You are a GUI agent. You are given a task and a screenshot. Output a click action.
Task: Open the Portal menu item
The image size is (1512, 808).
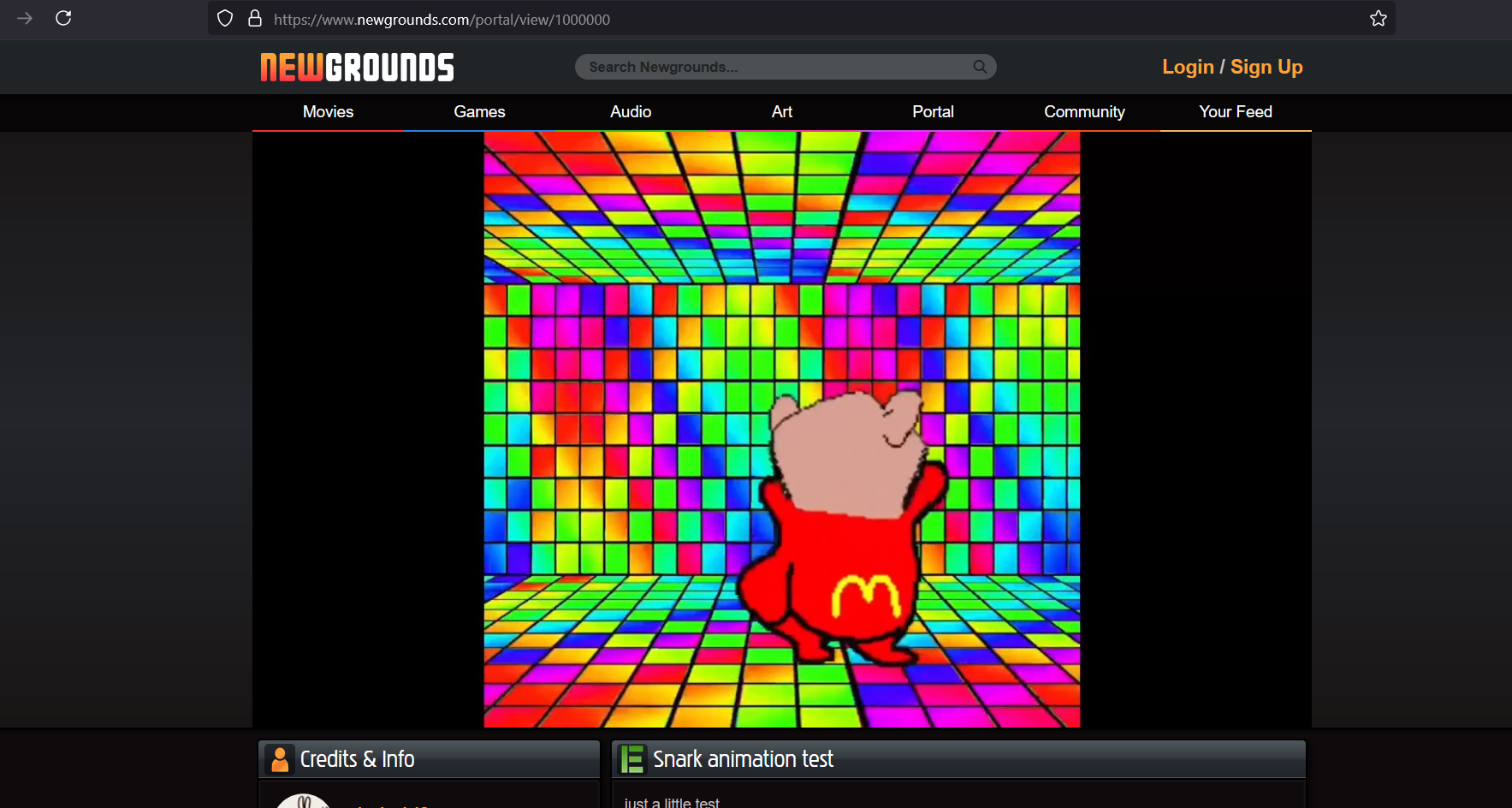(x=933, y=112)
